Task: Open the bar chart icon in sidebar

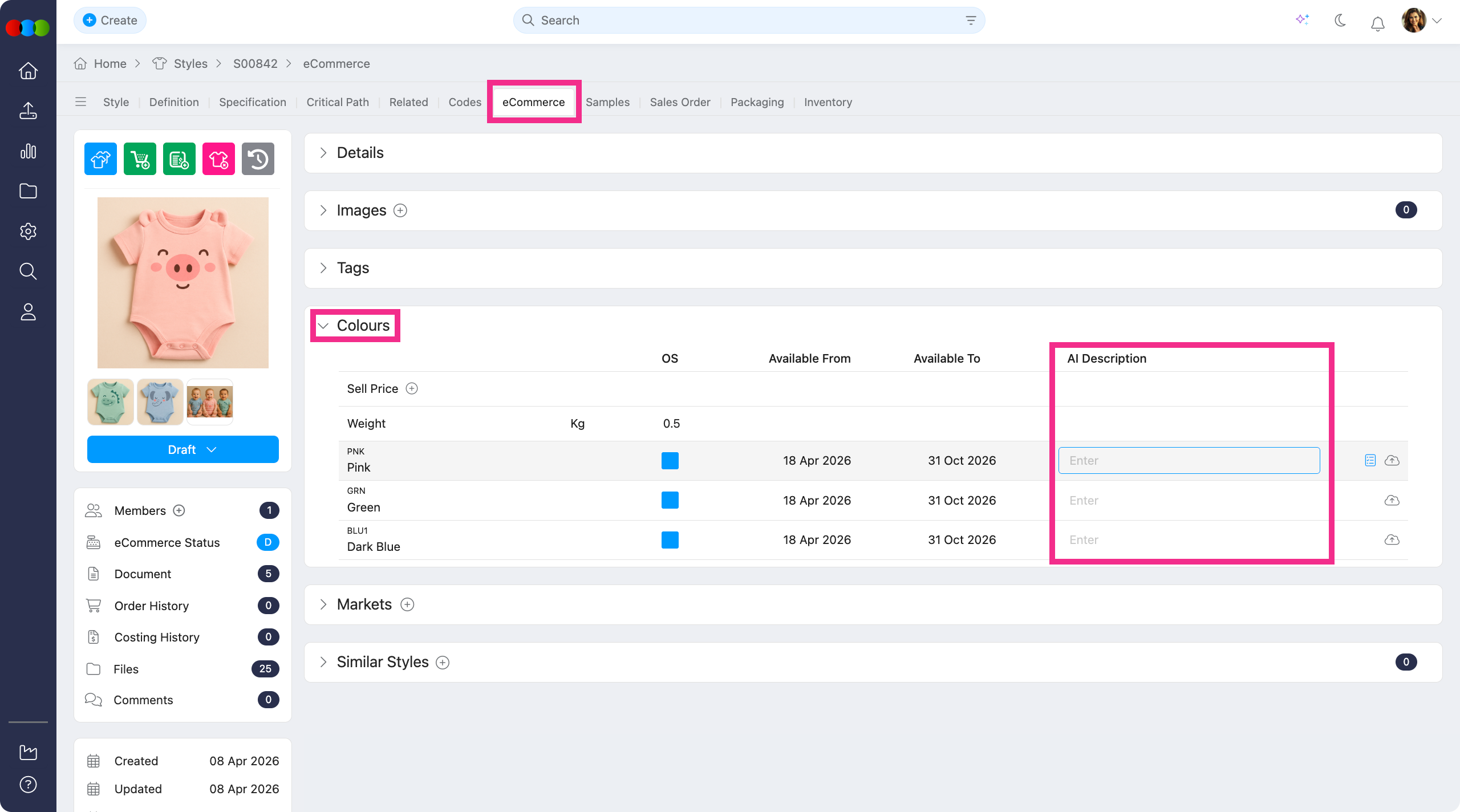Action: click(28, 151)
